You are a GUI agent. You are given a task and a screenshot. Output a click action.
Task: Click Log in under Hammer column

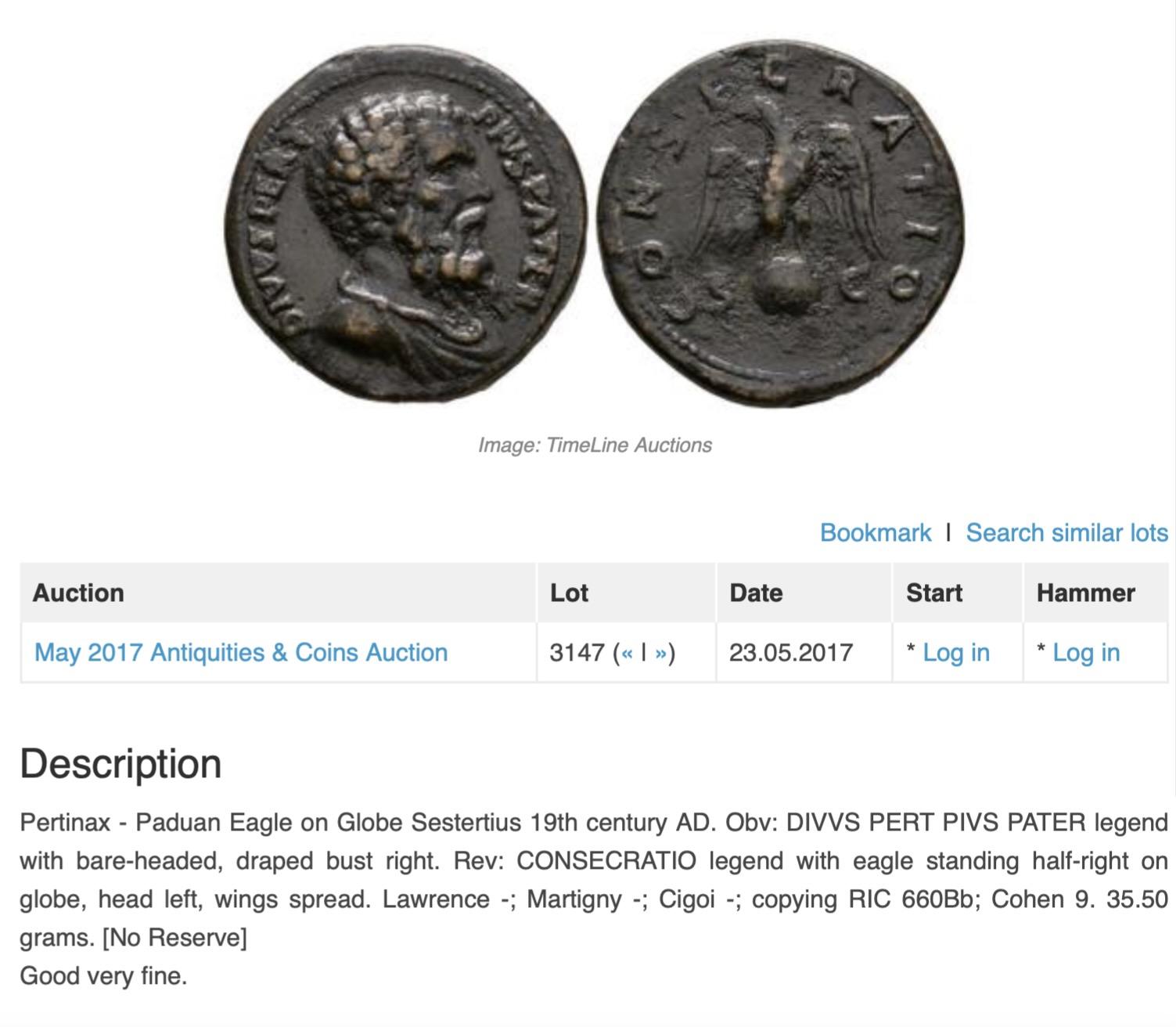1085,653
